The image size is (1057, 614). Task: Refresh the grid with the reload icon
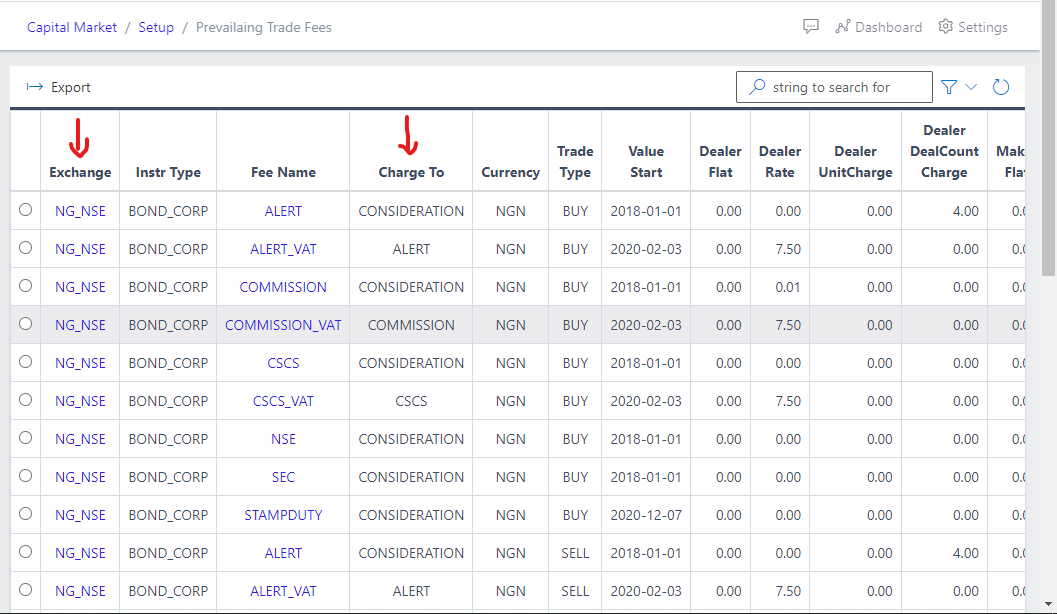[x=1001, y=87]
